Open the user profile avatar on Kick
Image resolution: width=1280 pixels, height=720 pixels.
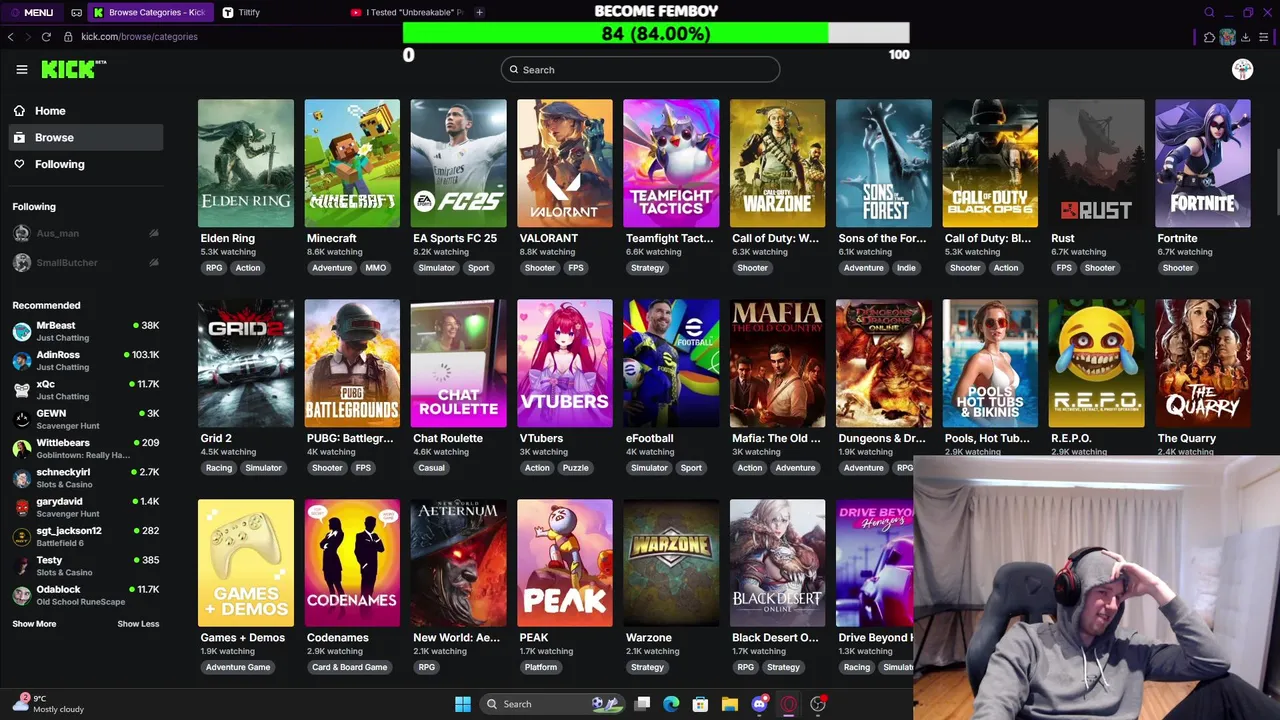(x=1242, y=69)
